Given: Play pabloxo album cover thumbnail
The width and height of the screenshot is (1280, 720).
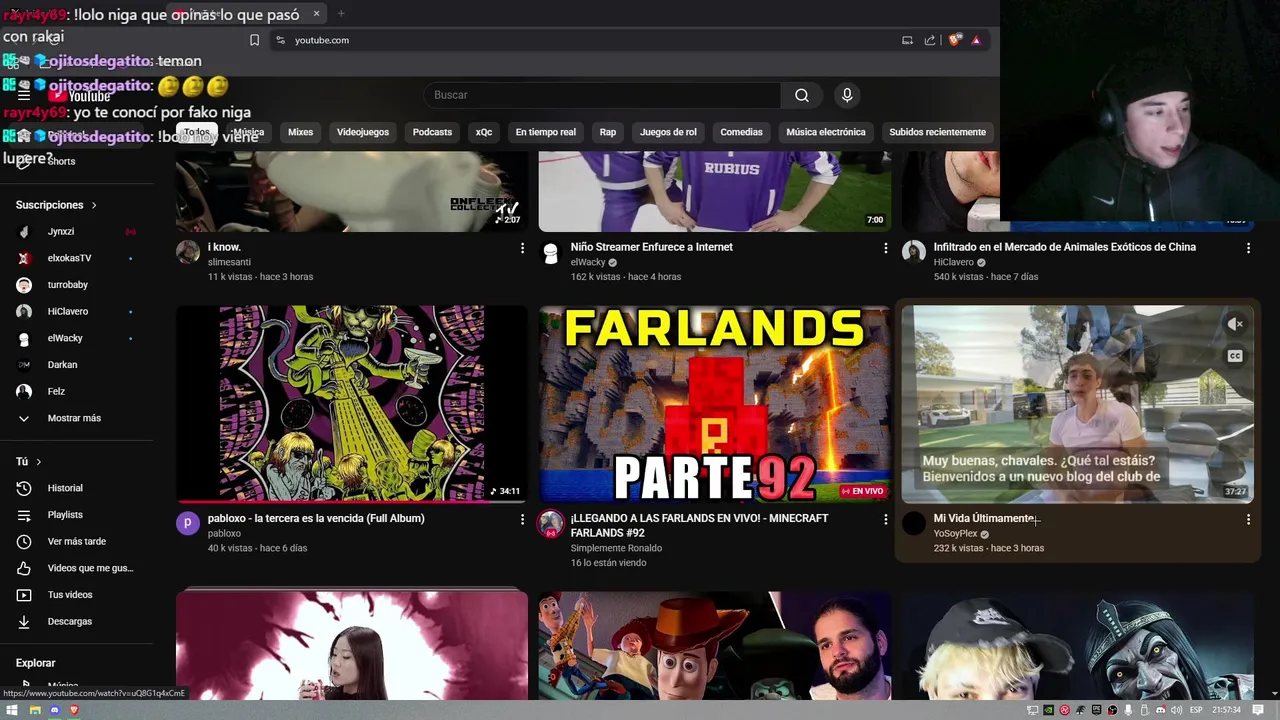Looking at the screenshot, I should 352,404.
